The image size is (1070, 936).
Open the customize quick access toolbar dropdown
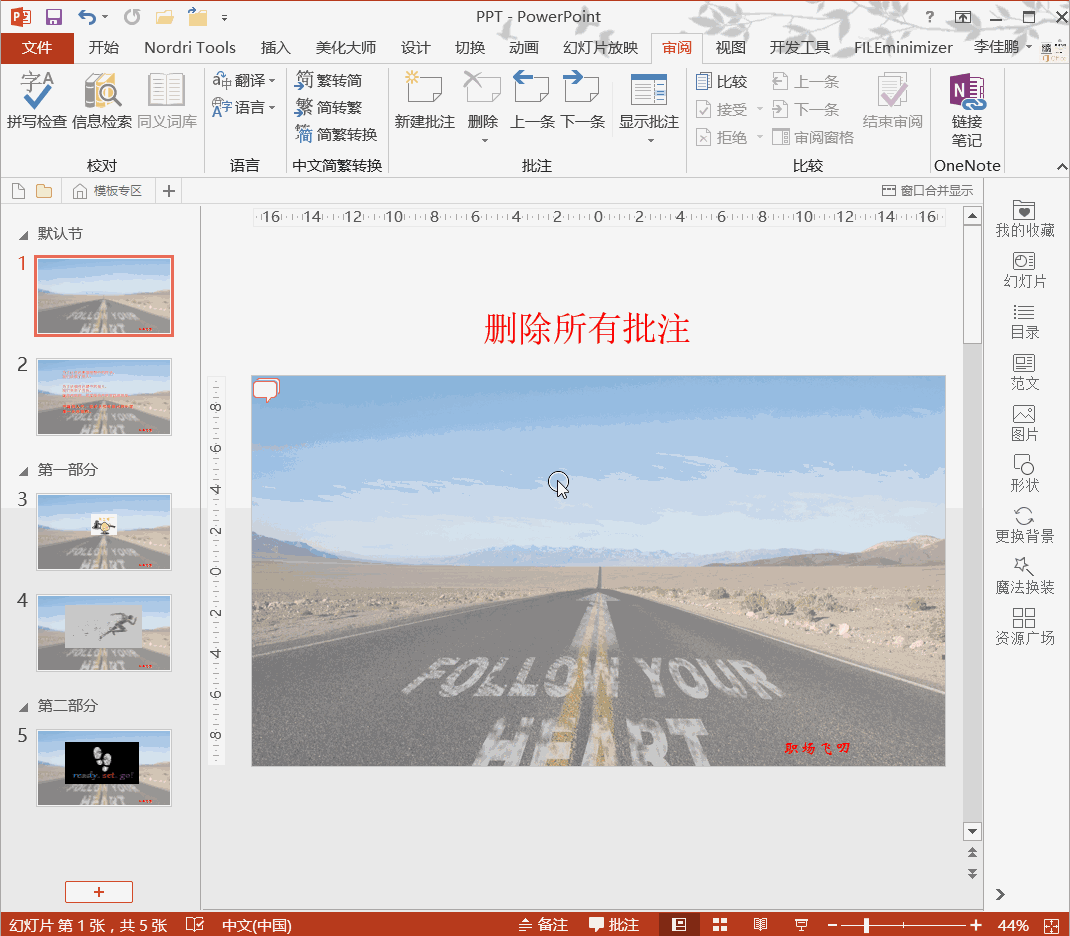click(x=224, y=17)
